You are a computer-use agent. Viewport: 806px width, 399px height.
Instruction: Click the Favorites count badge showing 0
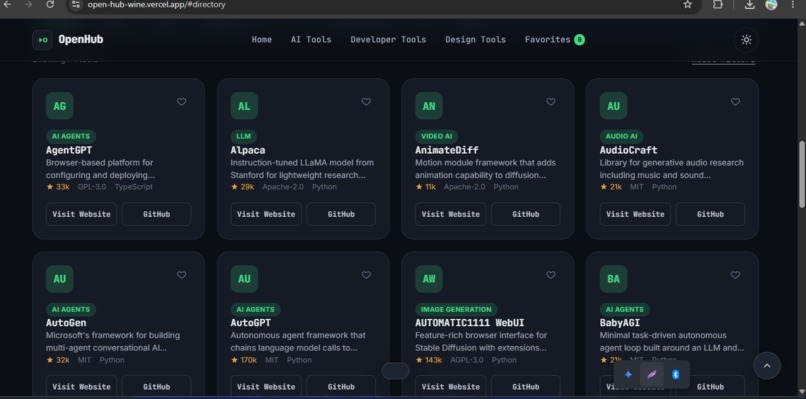tap(579, 40)
